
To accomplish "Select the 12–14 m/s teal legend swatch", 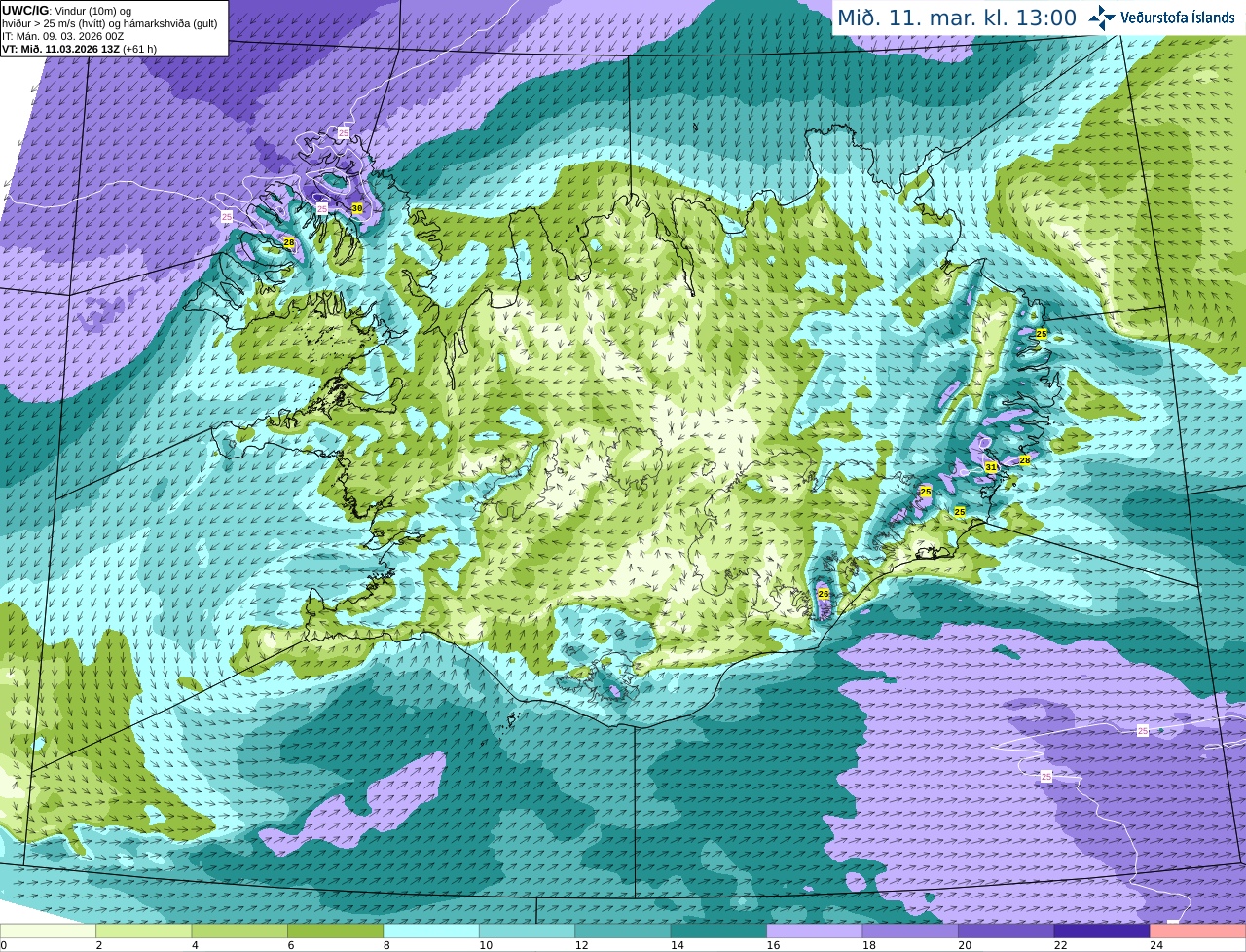I will click(623, 931).
